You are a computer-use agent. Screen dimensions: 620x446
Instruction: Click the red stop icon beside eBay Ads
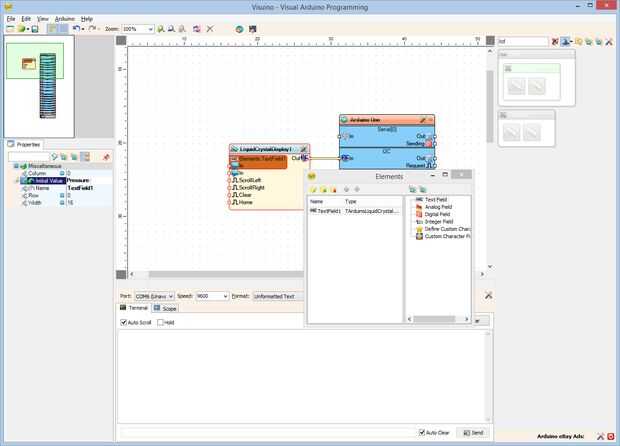[x=611, y=437]
